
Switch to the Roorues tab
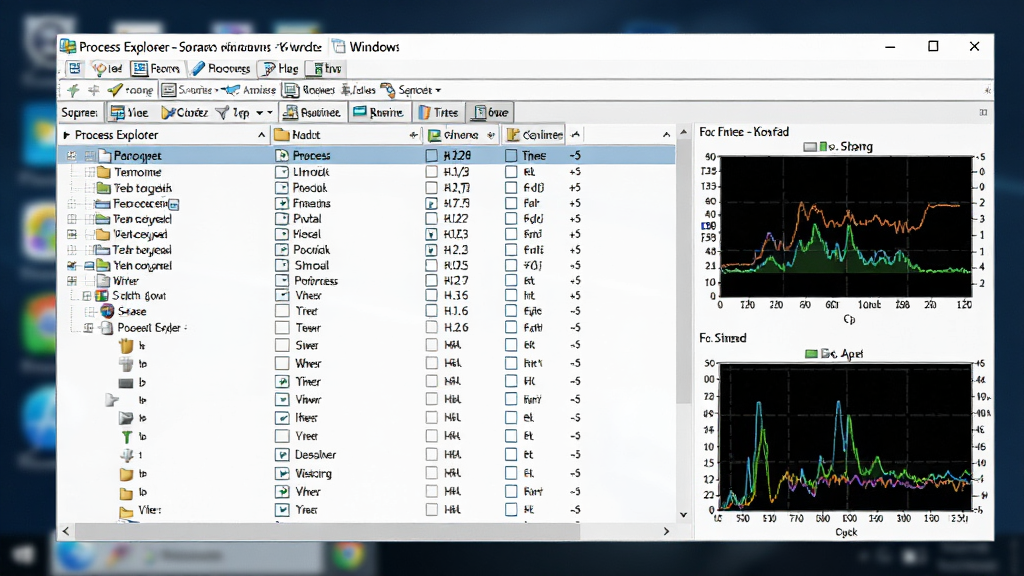click(x=221, y=69)
